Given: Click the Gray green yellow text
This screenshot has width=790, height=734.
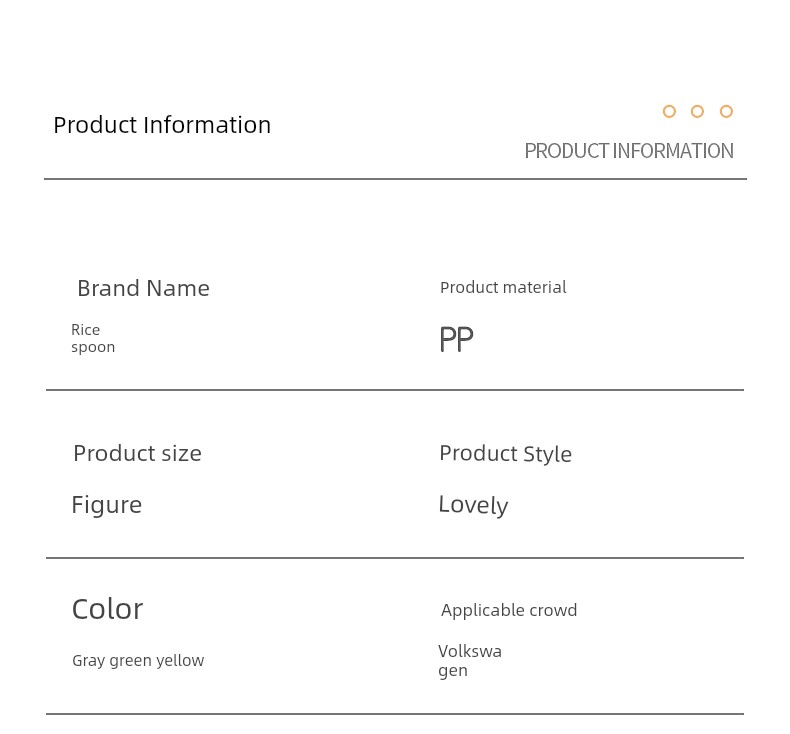Looking at the screenshot, I should coord(138,660).
